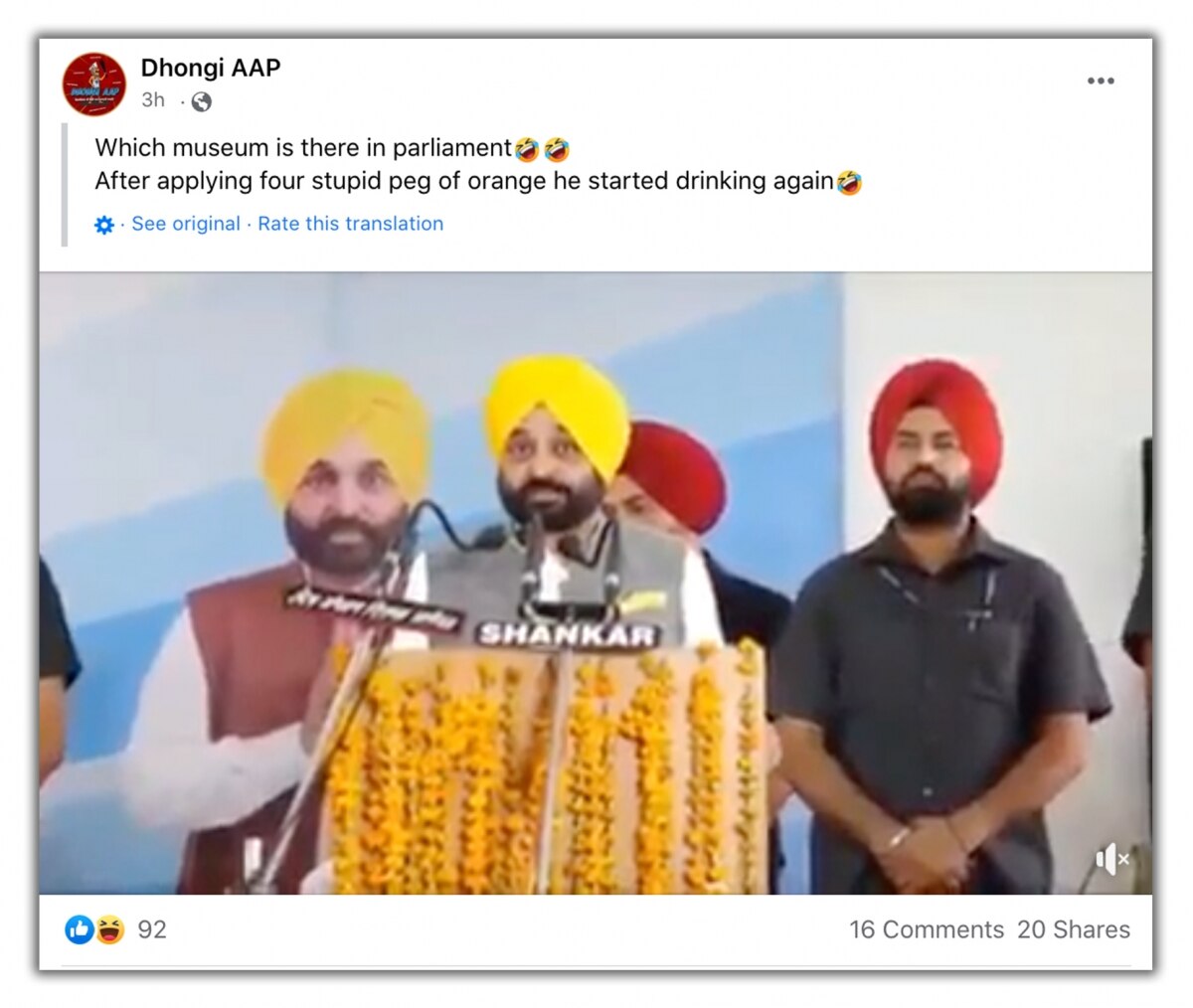
Task: Open the Dhongi AAP profile picture
Action: coord(94,84)
